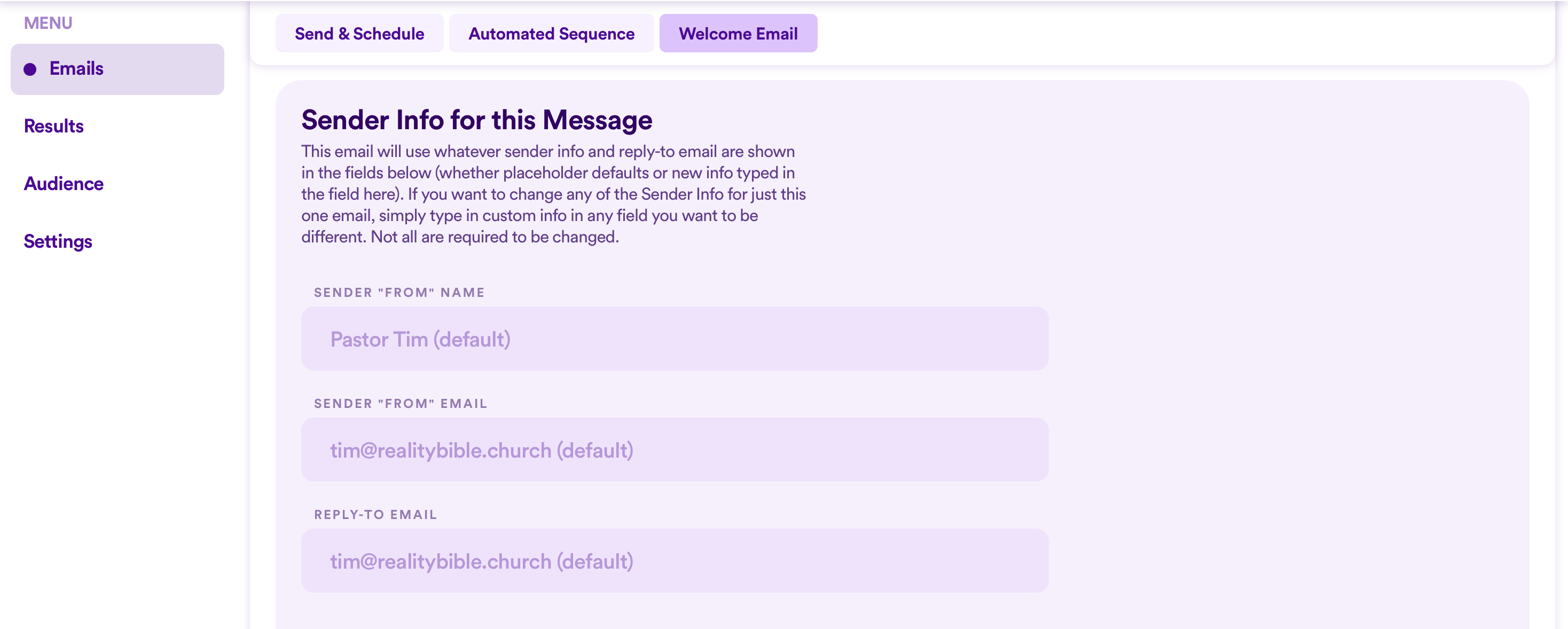The image size is (1568, 629).
Task: Open the Emails menu item
Action: [117, 69]
